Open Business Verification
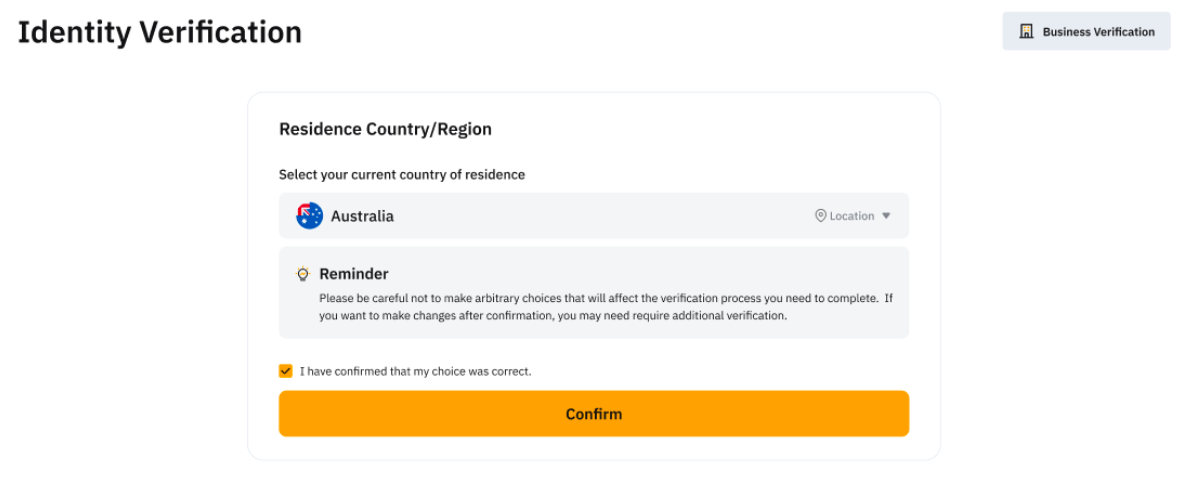1188x482 pixels. [1097, 32]
